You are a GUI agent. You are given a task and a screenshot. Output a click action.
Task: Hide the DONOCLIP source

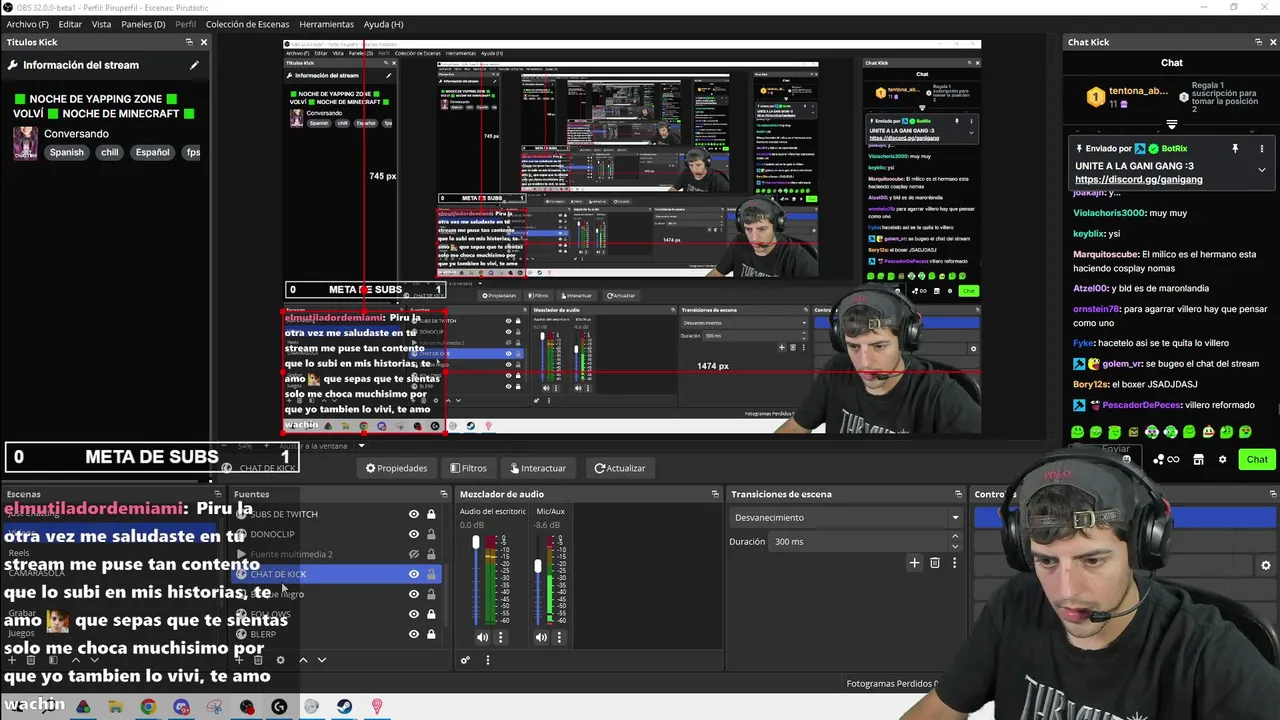click(x=413, y=534)
